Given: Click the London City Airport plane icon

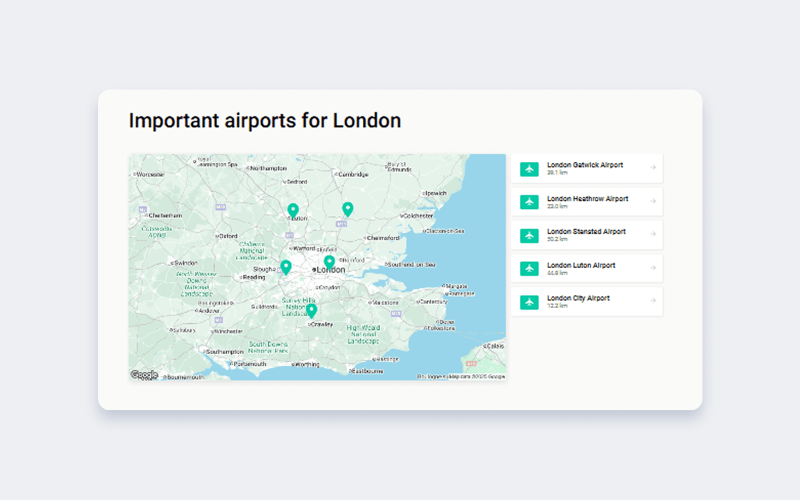Looking at the screenshot, I should click(x=529, y=302).
